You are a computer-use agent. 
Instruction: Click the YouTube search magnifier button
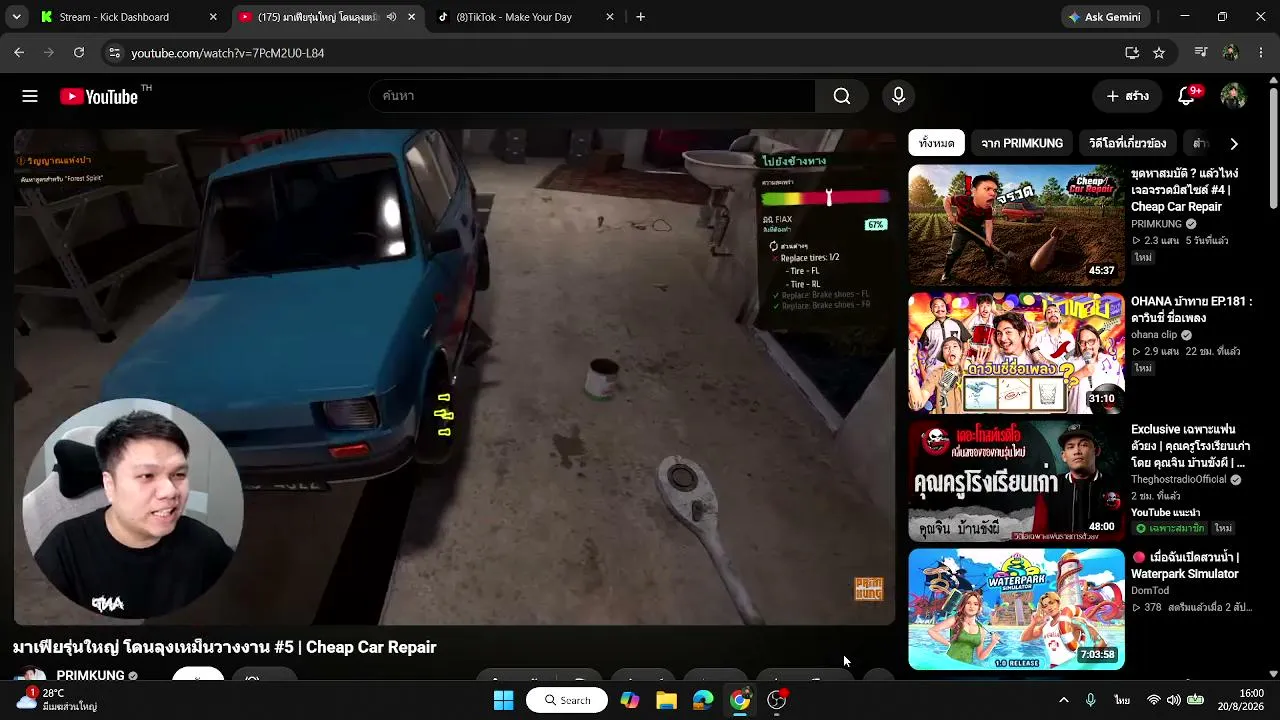pyautogui.click(x=842, y=96)
